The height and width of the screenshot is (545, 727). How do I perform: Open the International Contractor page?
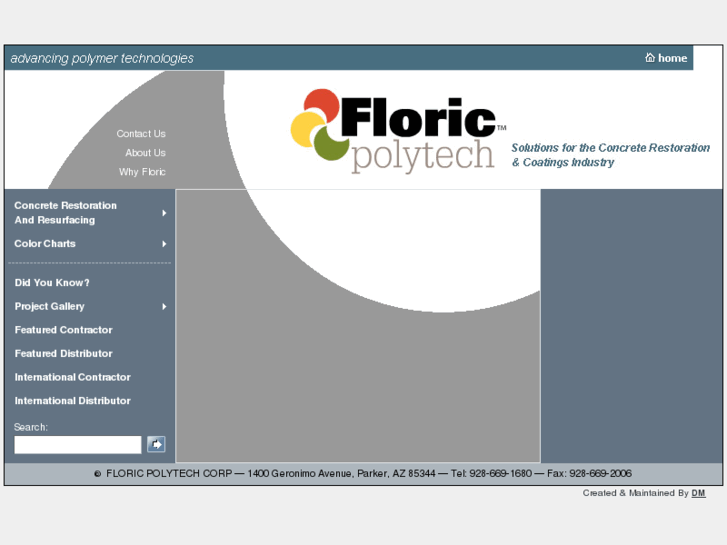[72, 377]
